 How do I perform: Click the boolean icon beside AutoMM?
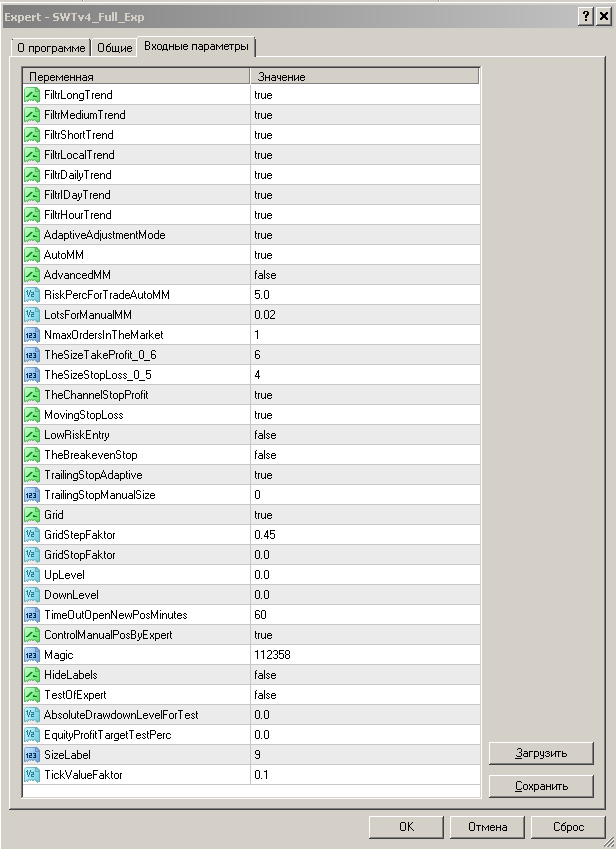[32, 255]
